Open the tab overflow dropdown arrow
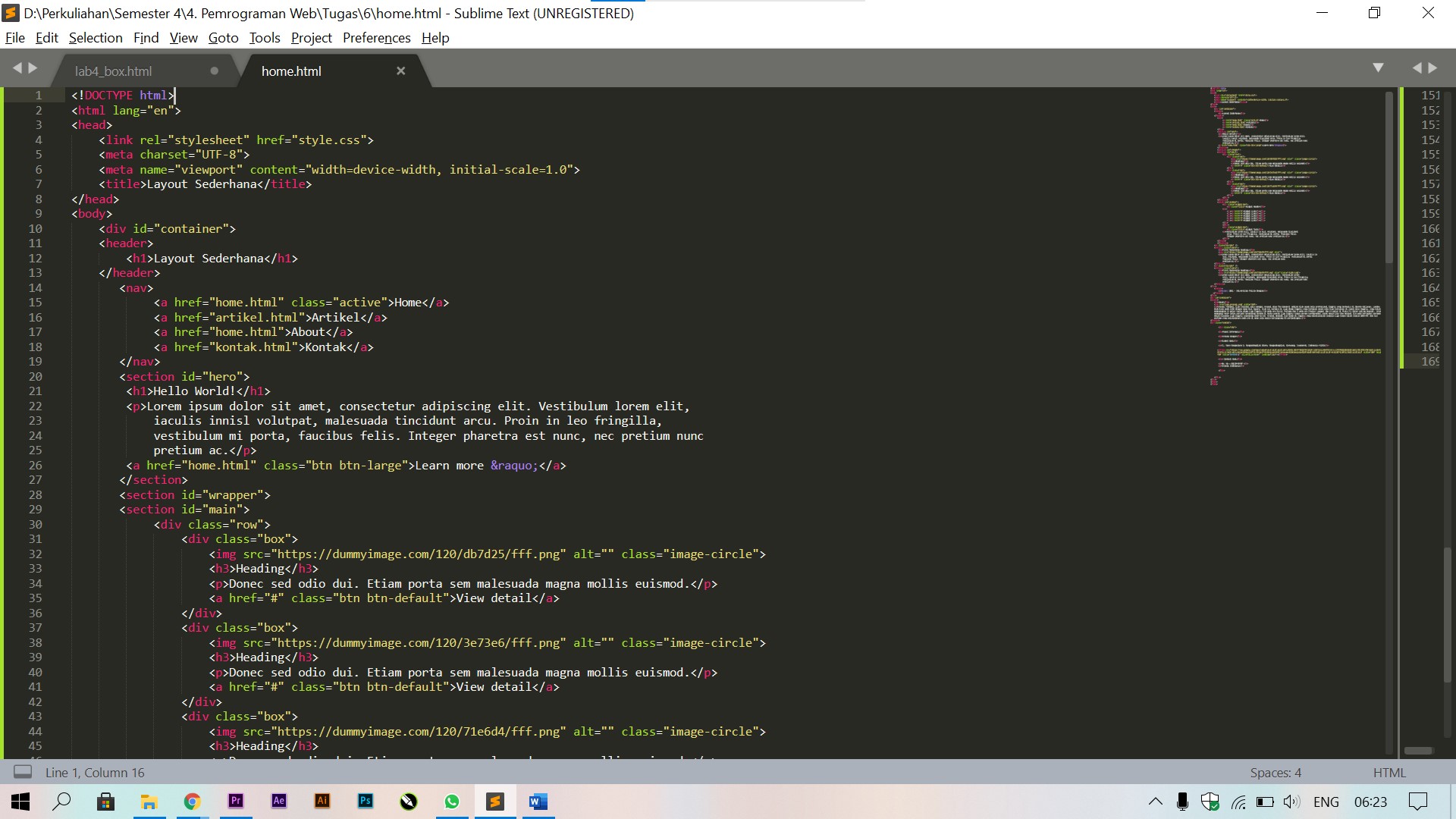The image size is (1456, 819). (1378, 67)
